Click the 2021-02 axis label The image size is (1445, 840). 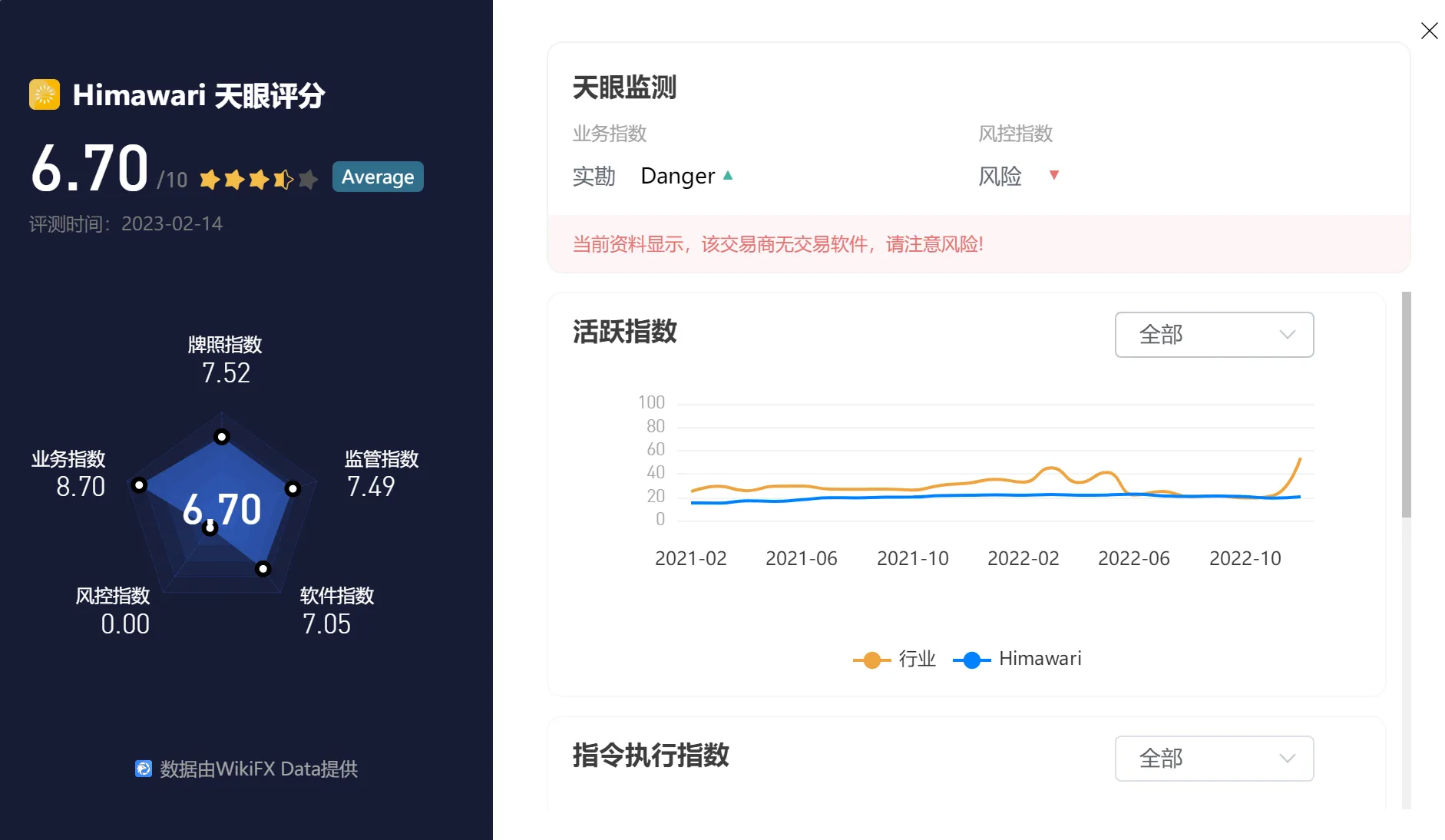pos(691,558)
